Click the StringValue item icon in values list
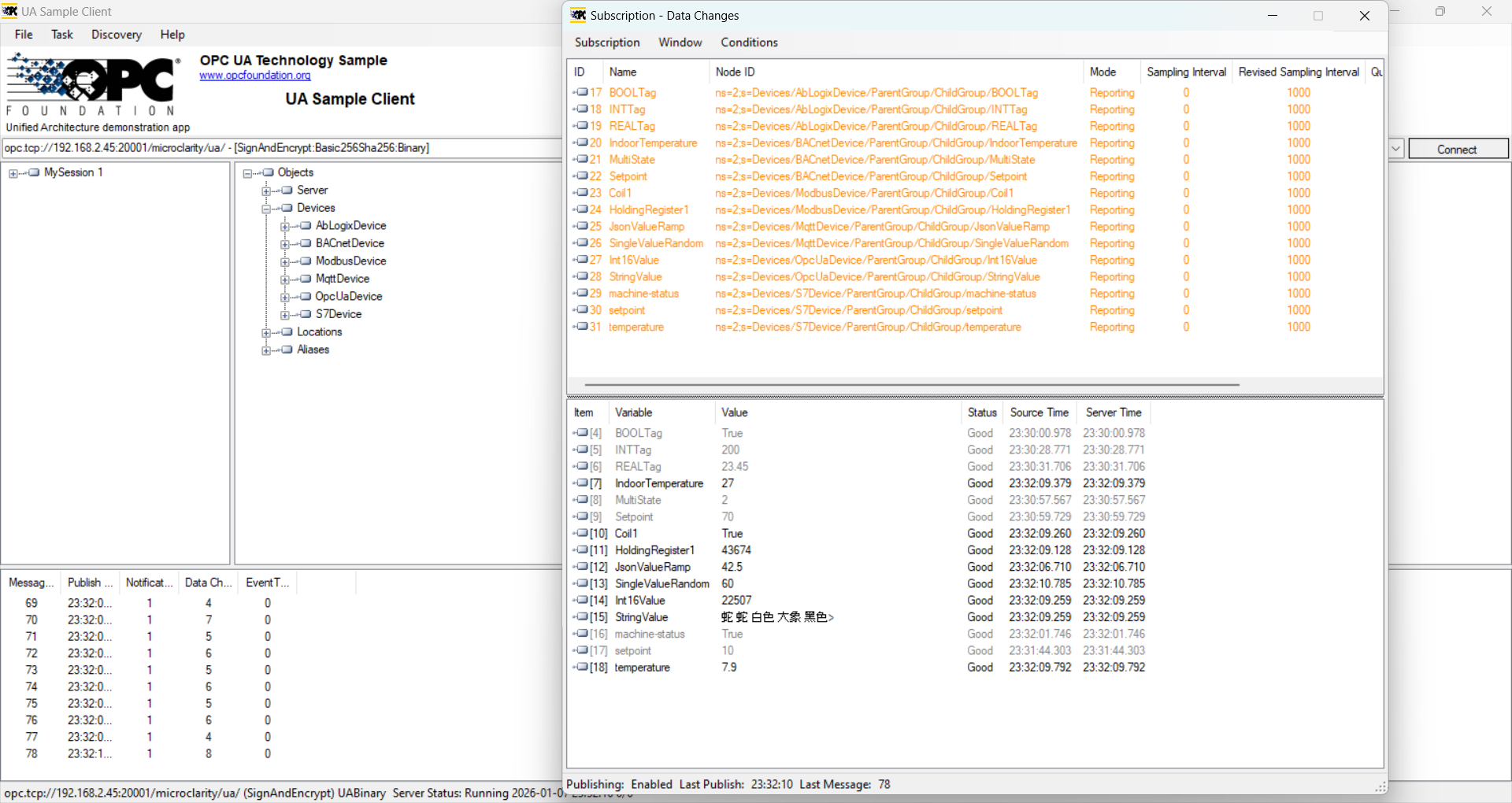1512x803 pixels. 581,617
